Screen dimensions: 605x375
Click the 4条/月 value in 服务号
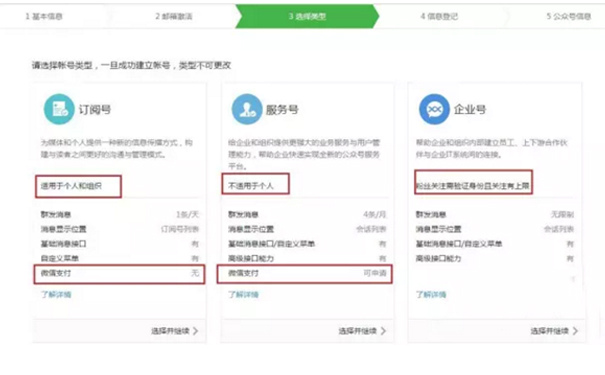375,215
